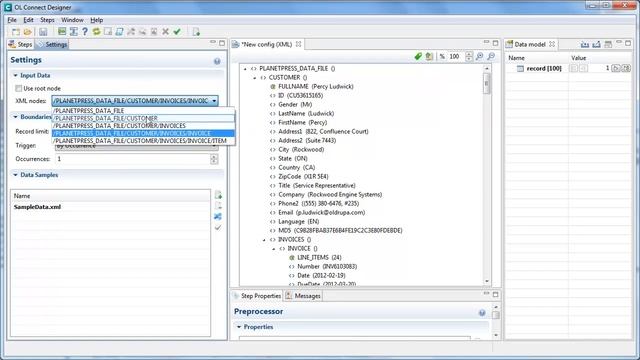Open the File menu
The image size is (640, 360).
pyautogui.click(x=12, y=20)
